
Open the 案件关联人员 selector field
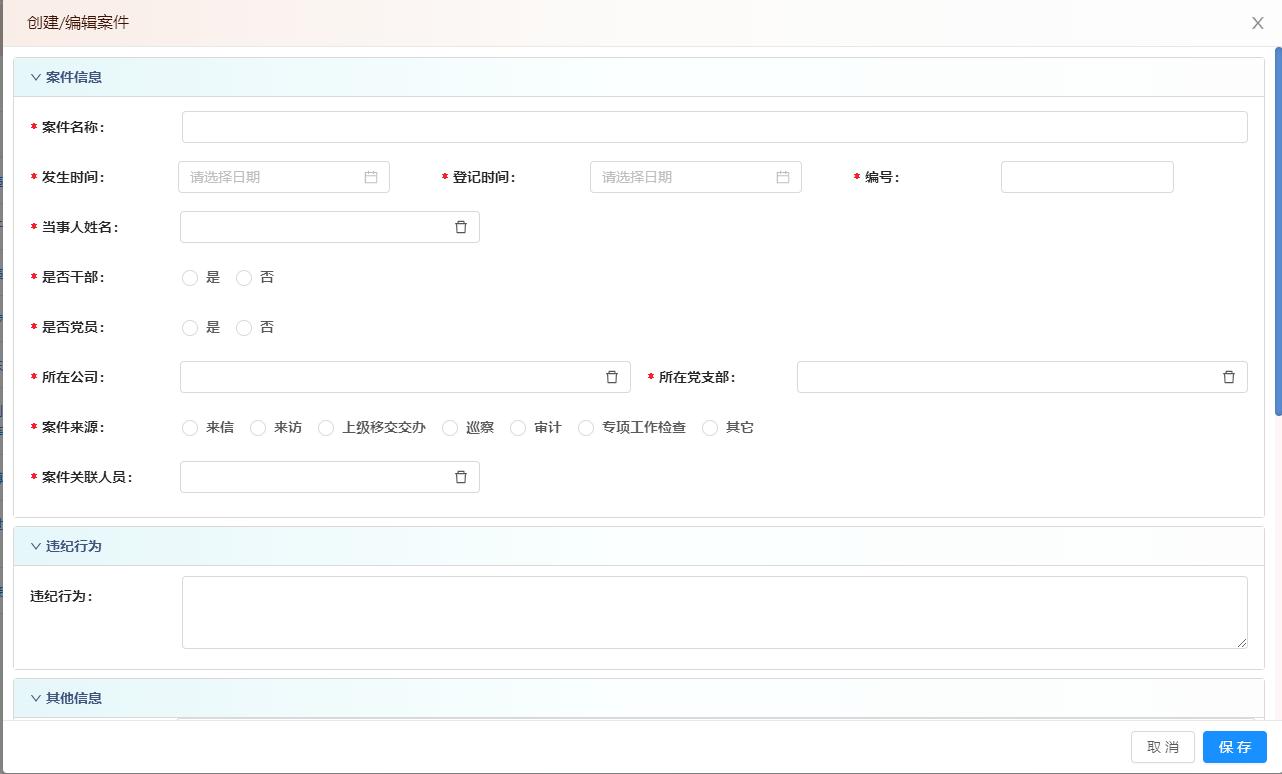[x=330, y=477]
